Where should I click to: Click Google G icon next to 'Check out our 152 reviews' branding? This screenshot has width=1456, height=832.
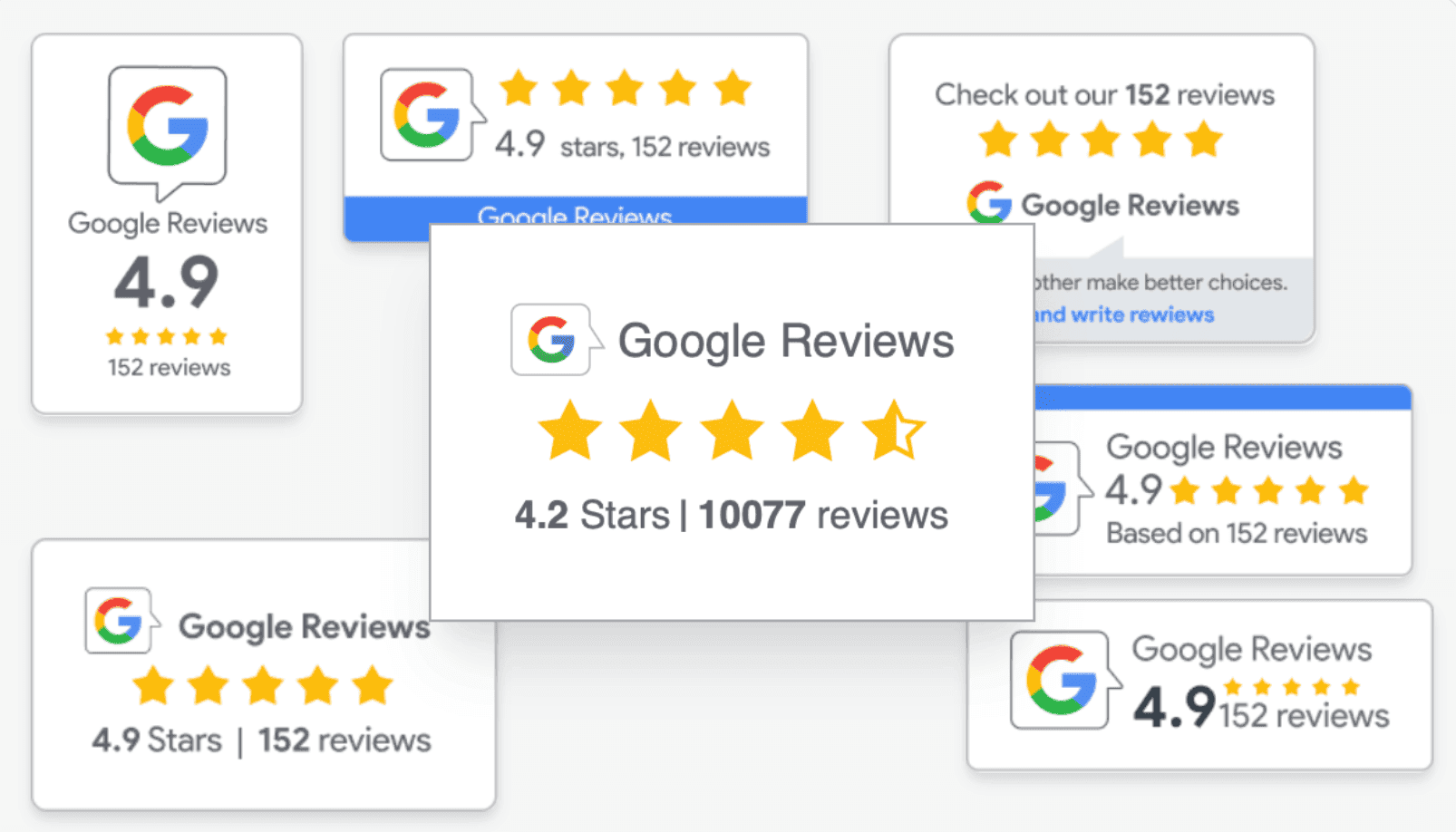pyautogui.click(x=989, y=203)
